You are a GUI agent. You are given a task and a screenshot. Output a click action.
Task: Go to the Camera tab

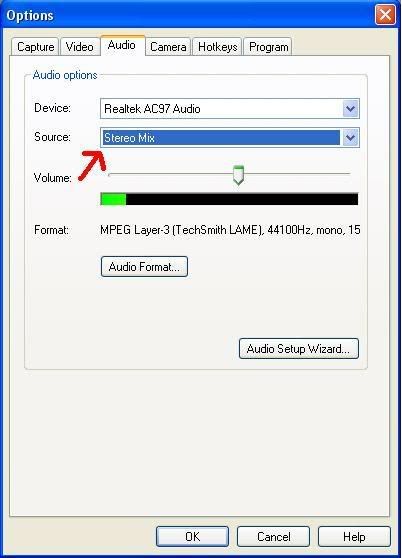[x=168, y=47]
